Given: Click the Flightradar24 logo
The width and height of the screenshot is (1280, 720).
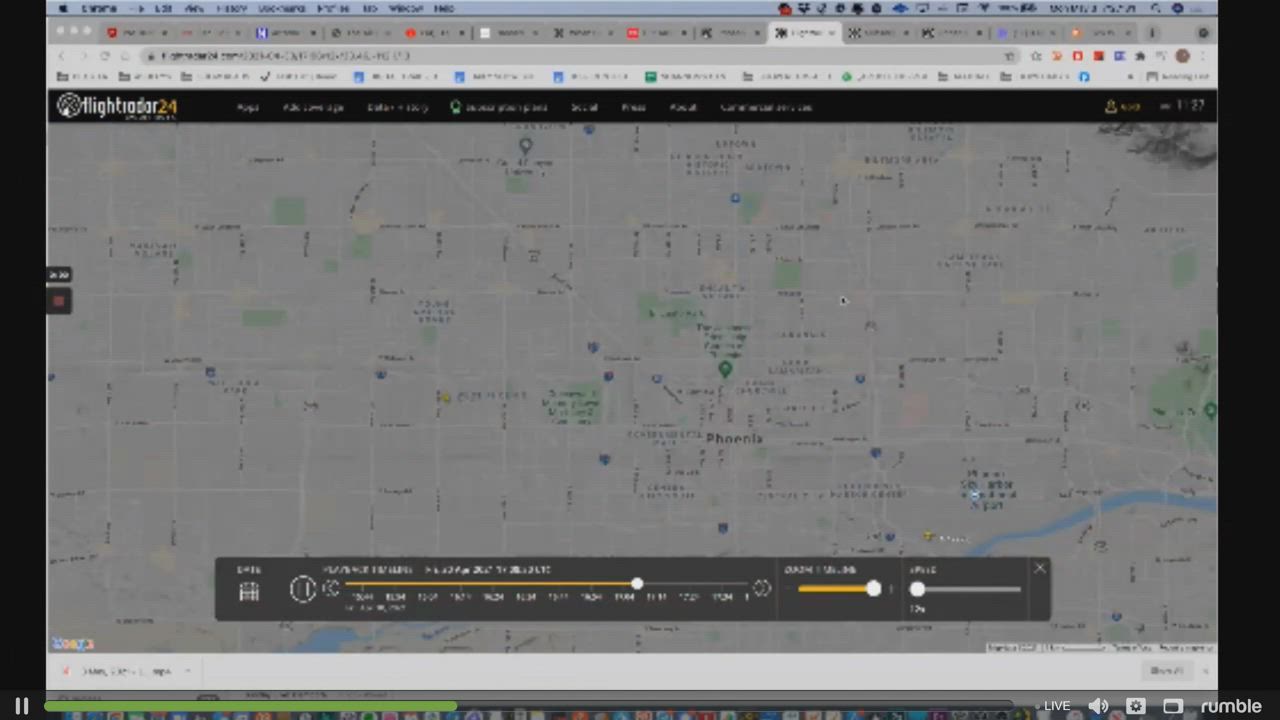Looking at the screenshot, I should click(x=117, y=106).
